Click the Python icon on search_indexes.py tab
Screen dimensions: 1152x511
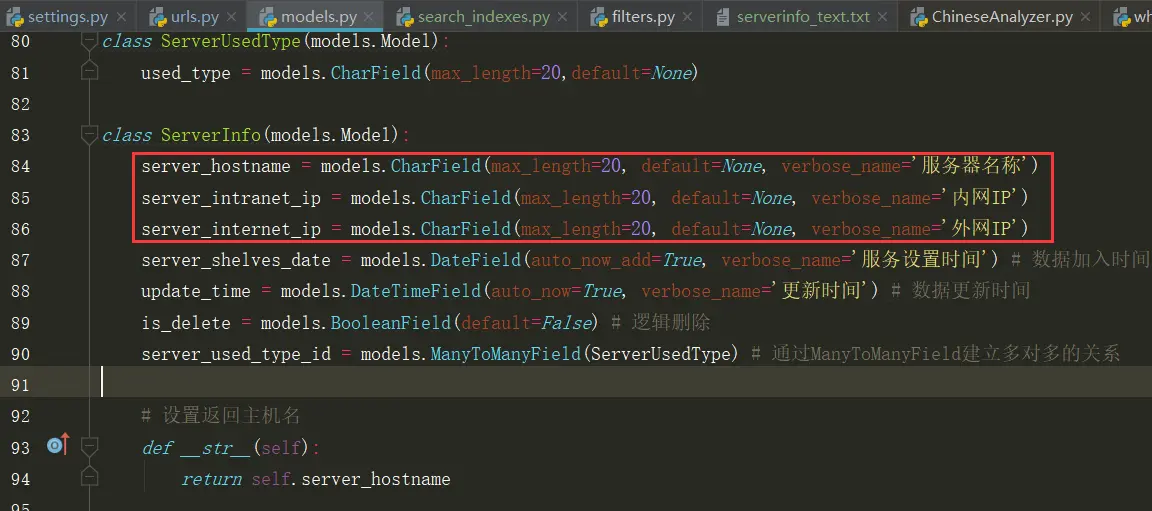(404, 16)
